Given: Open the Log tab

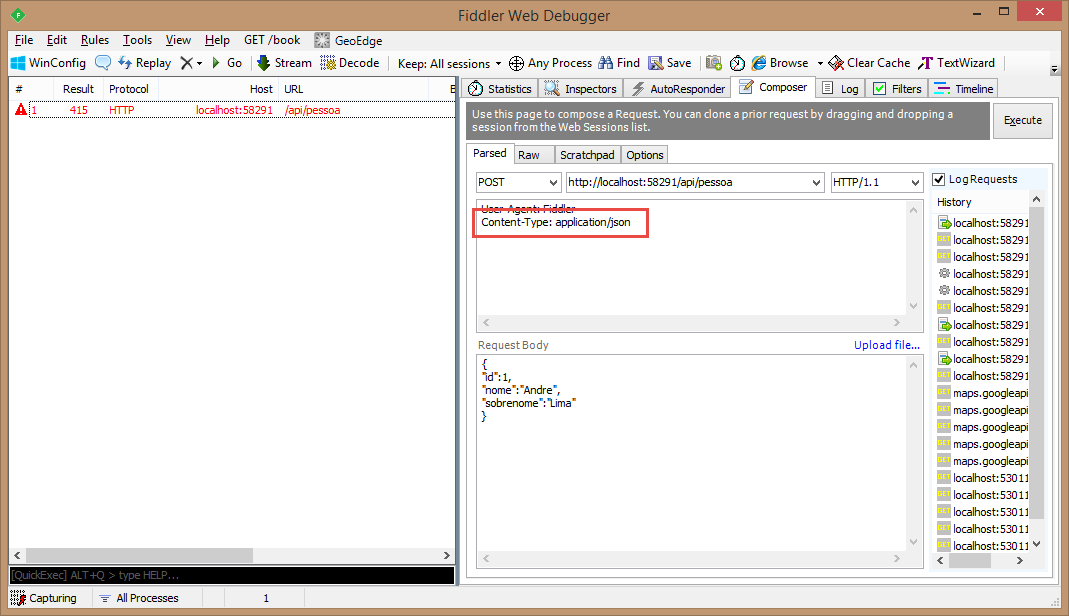Looking at the screenshot, I should (840, 89).
